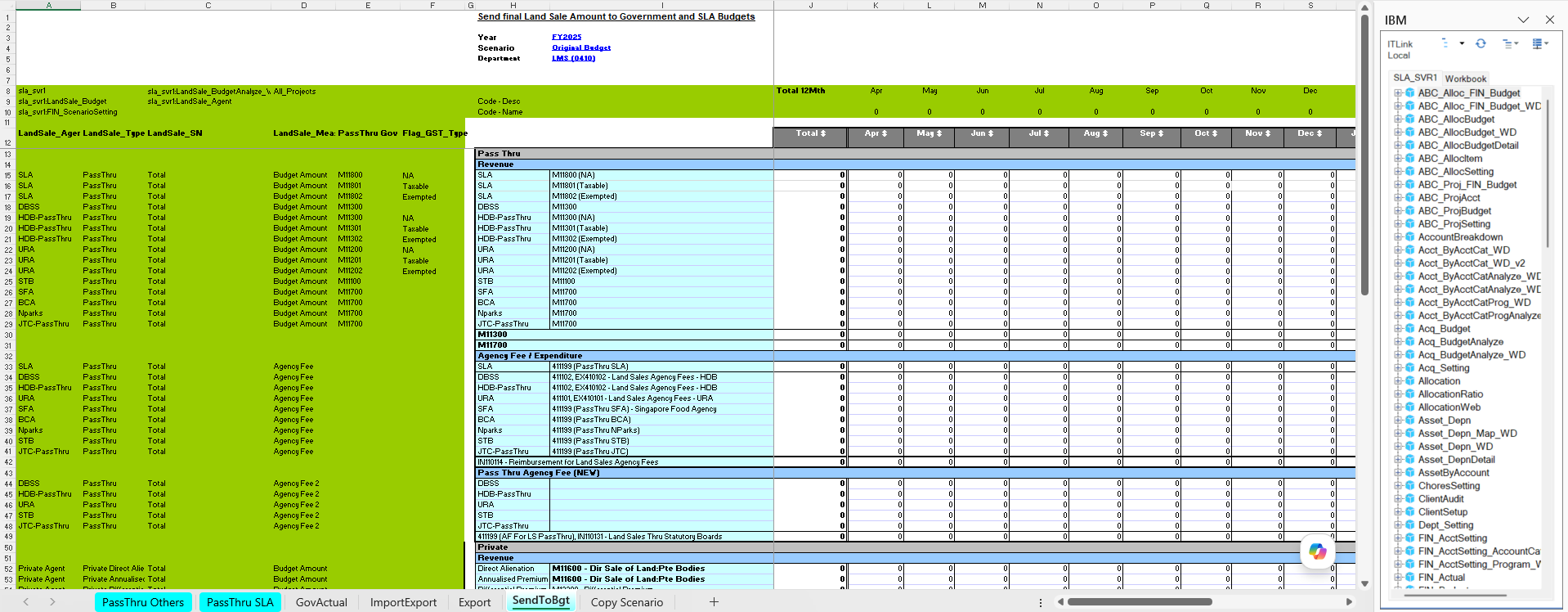1568x612 pixels.
Task: Select cell 'M11600 - Dir Sale of Land:Pte Bodies' beside Direct Alienation
Action: tap(661, 569)
